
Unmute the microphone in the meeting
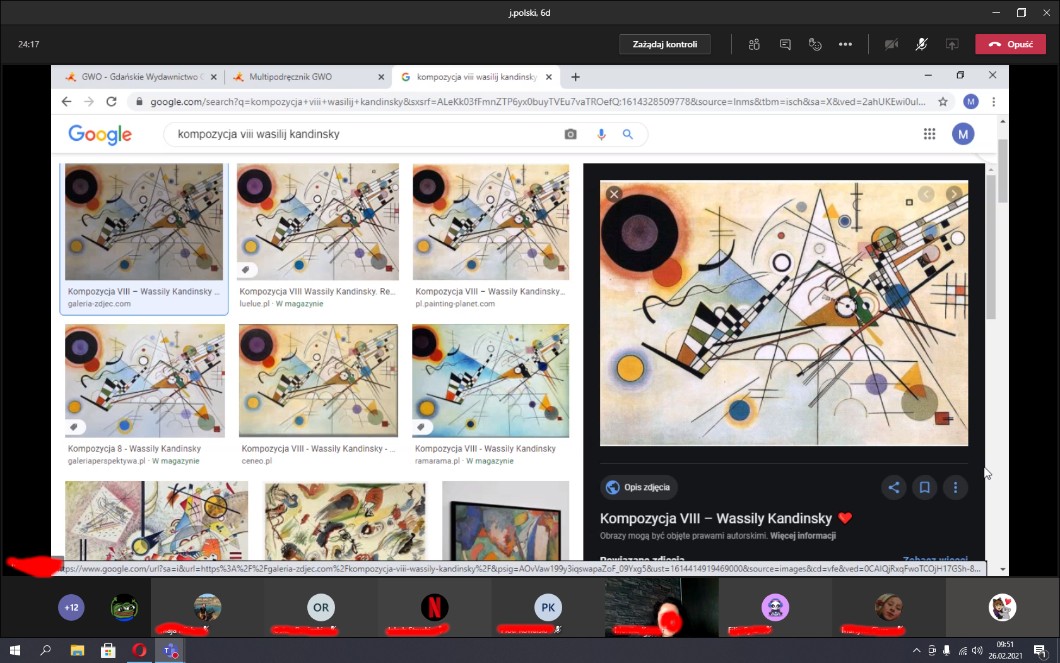[921, 44]
